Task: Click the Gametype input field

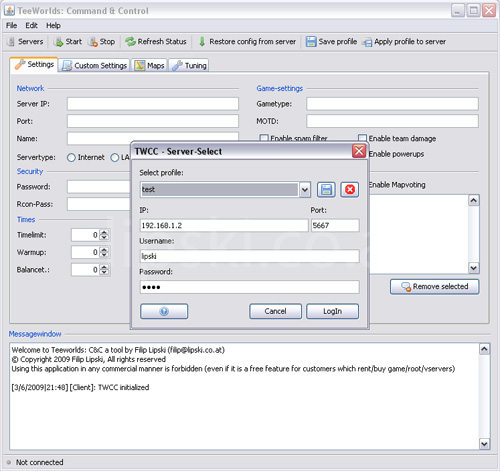Action: click(392, 104)
